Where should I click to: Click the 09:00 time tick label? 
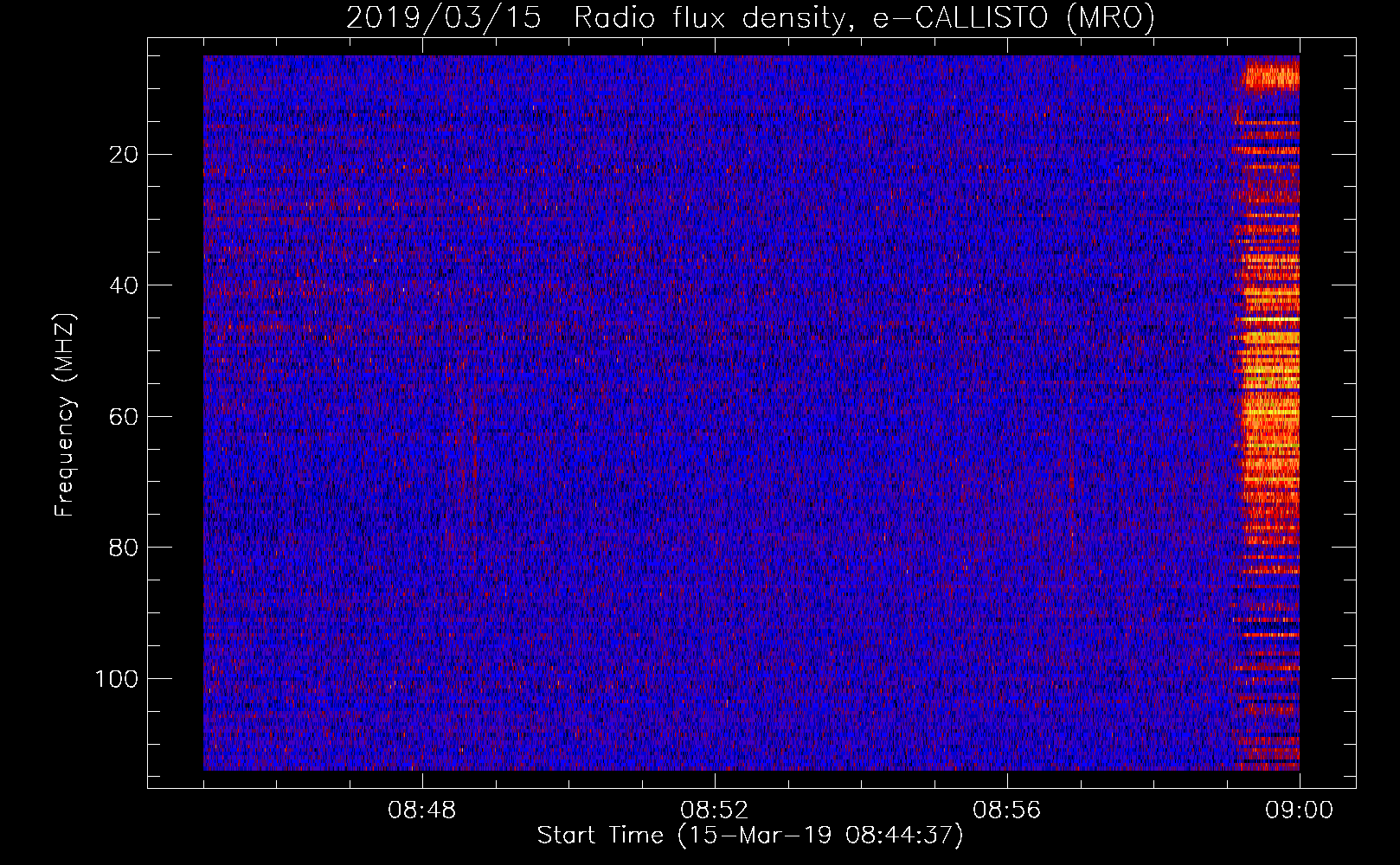pyautogui.click(x=1300, y=811)
